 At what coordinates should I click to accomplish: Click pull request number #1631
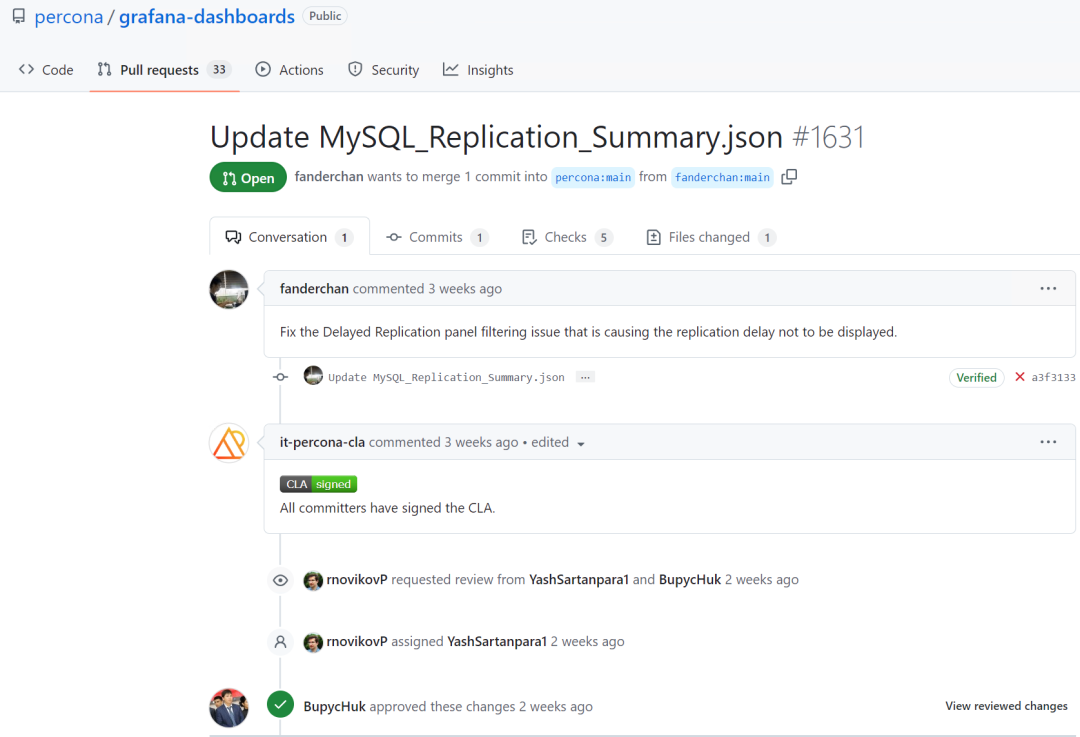[x=829, y=136]
